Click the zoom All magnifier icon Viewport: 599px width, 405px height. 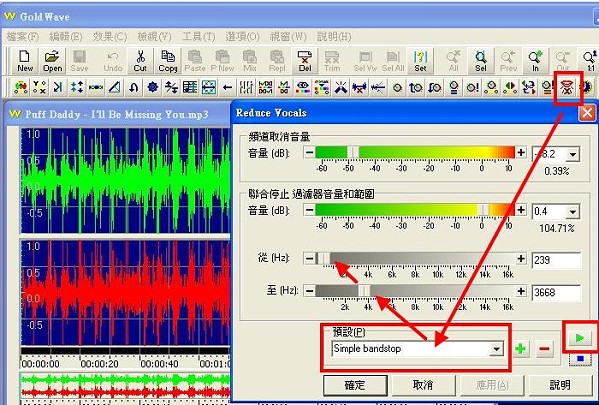tap(453, 61)
